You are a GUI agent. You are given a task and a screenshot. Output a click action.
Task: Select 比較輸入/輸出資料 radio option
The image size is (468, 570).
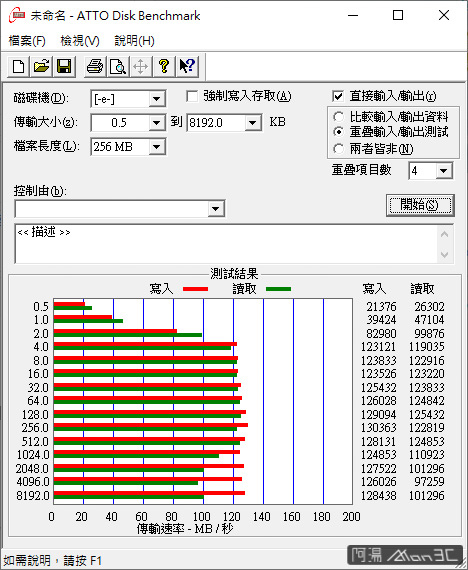click(338, 117)
